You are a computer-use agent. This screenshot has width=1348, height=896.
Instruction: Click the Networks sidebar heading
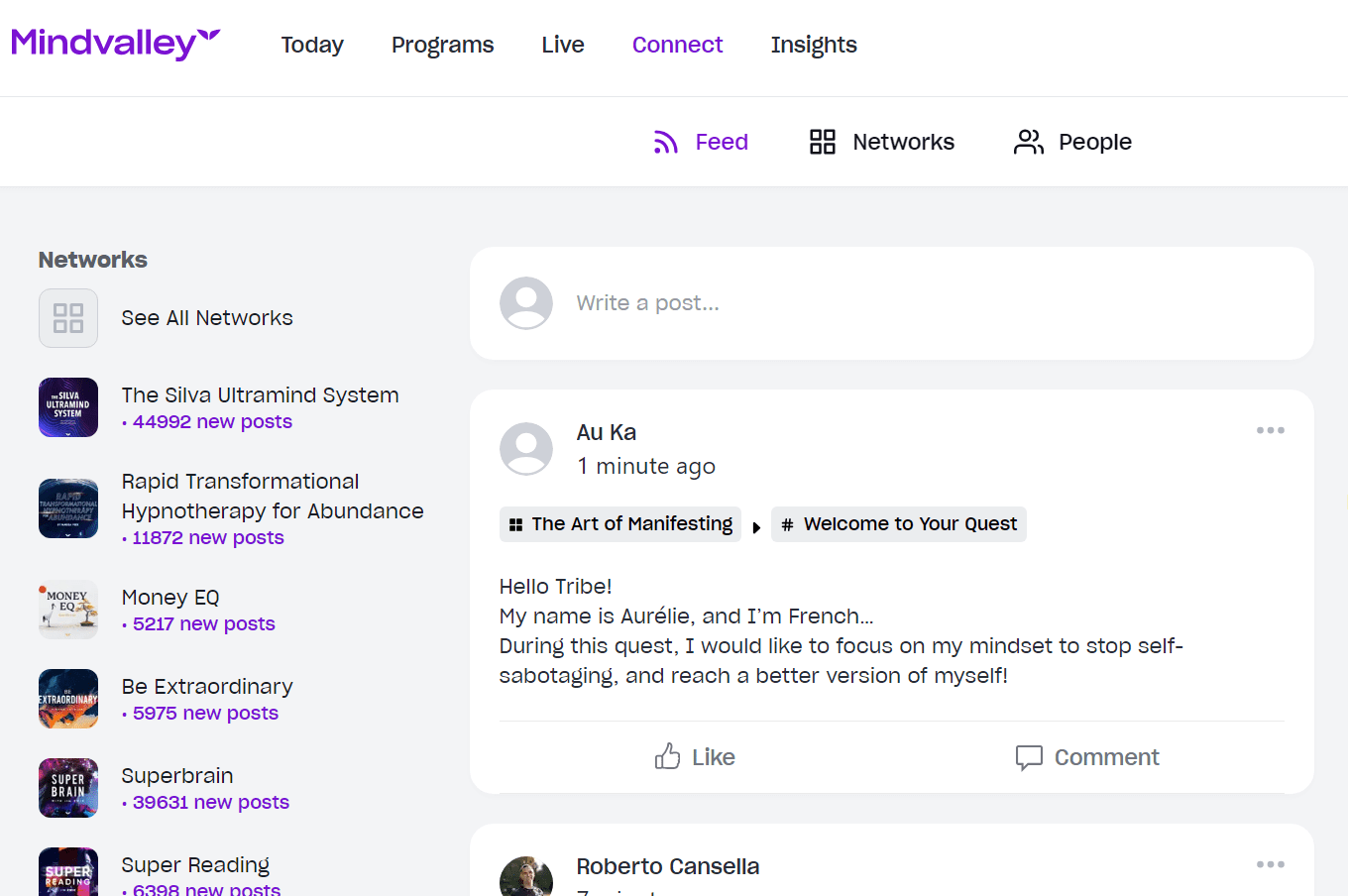click(93, 260)
